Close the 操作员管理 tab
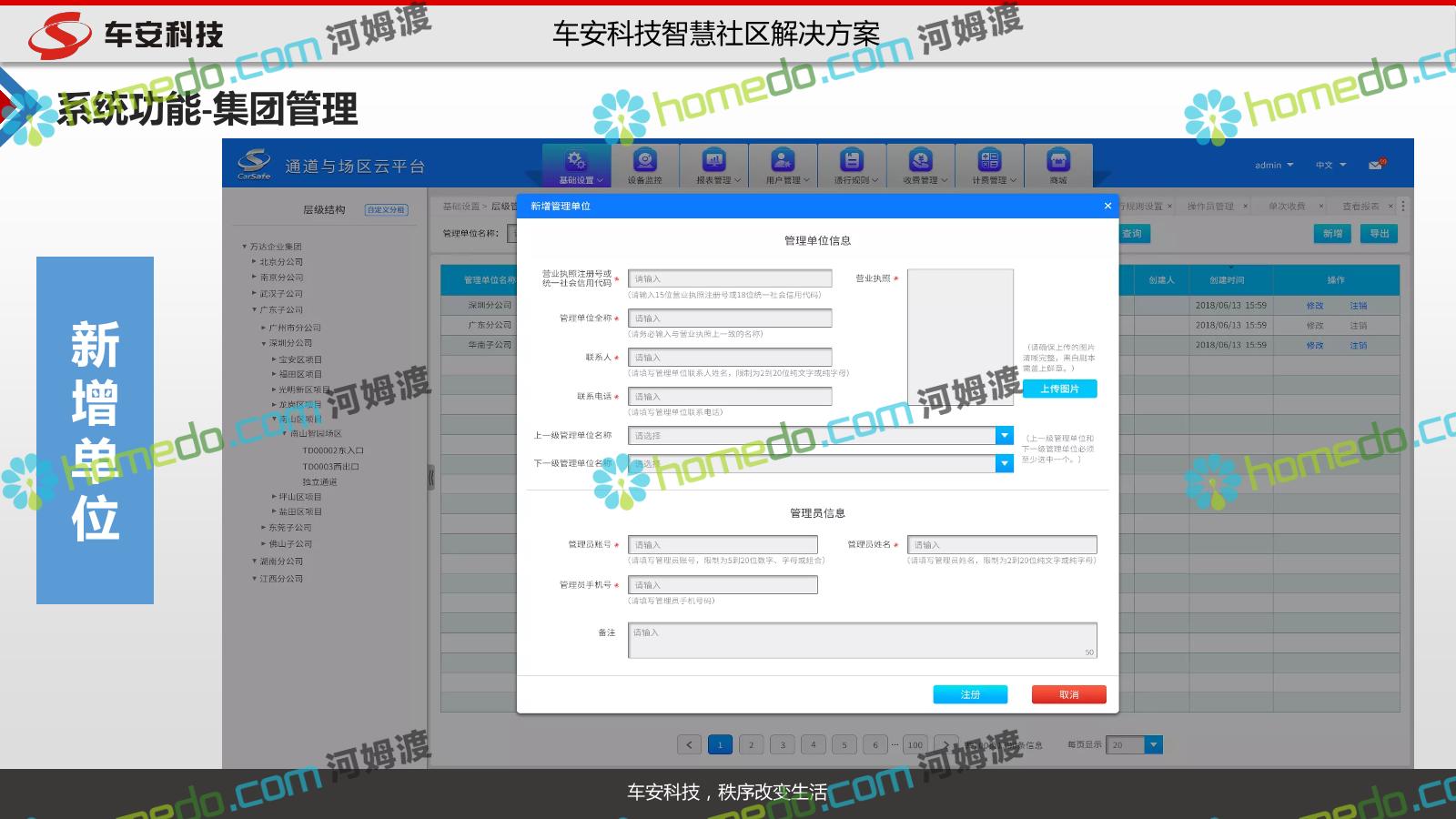The height and width of the screenshot is (819, 1456). (1247, 207)
